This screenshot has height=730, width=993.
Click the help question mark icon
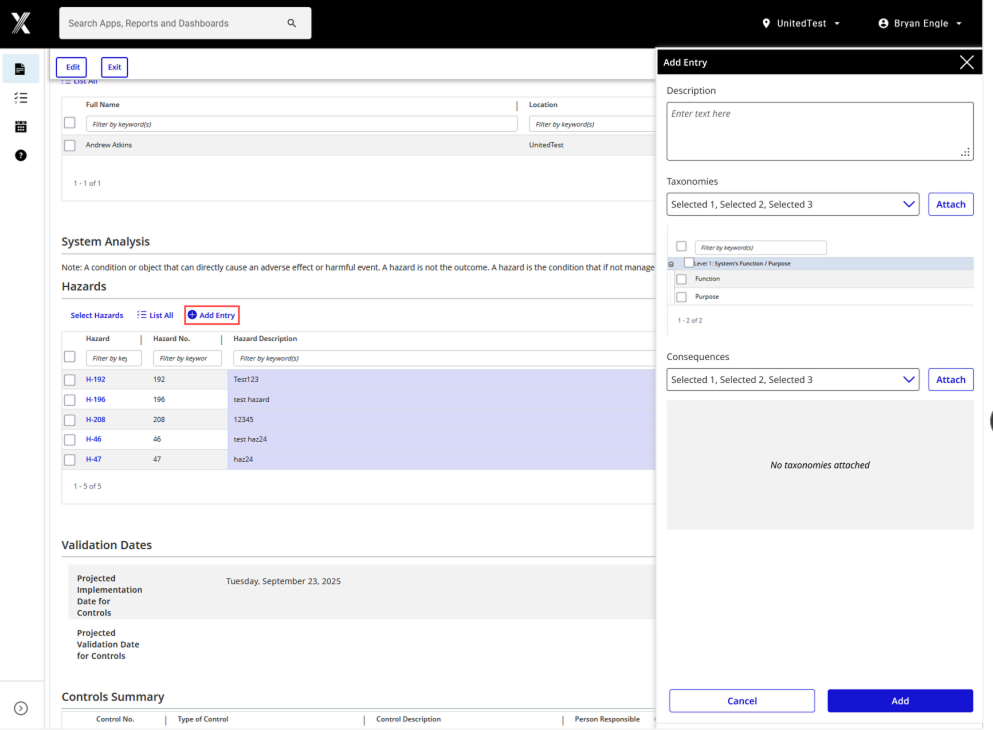20,155
